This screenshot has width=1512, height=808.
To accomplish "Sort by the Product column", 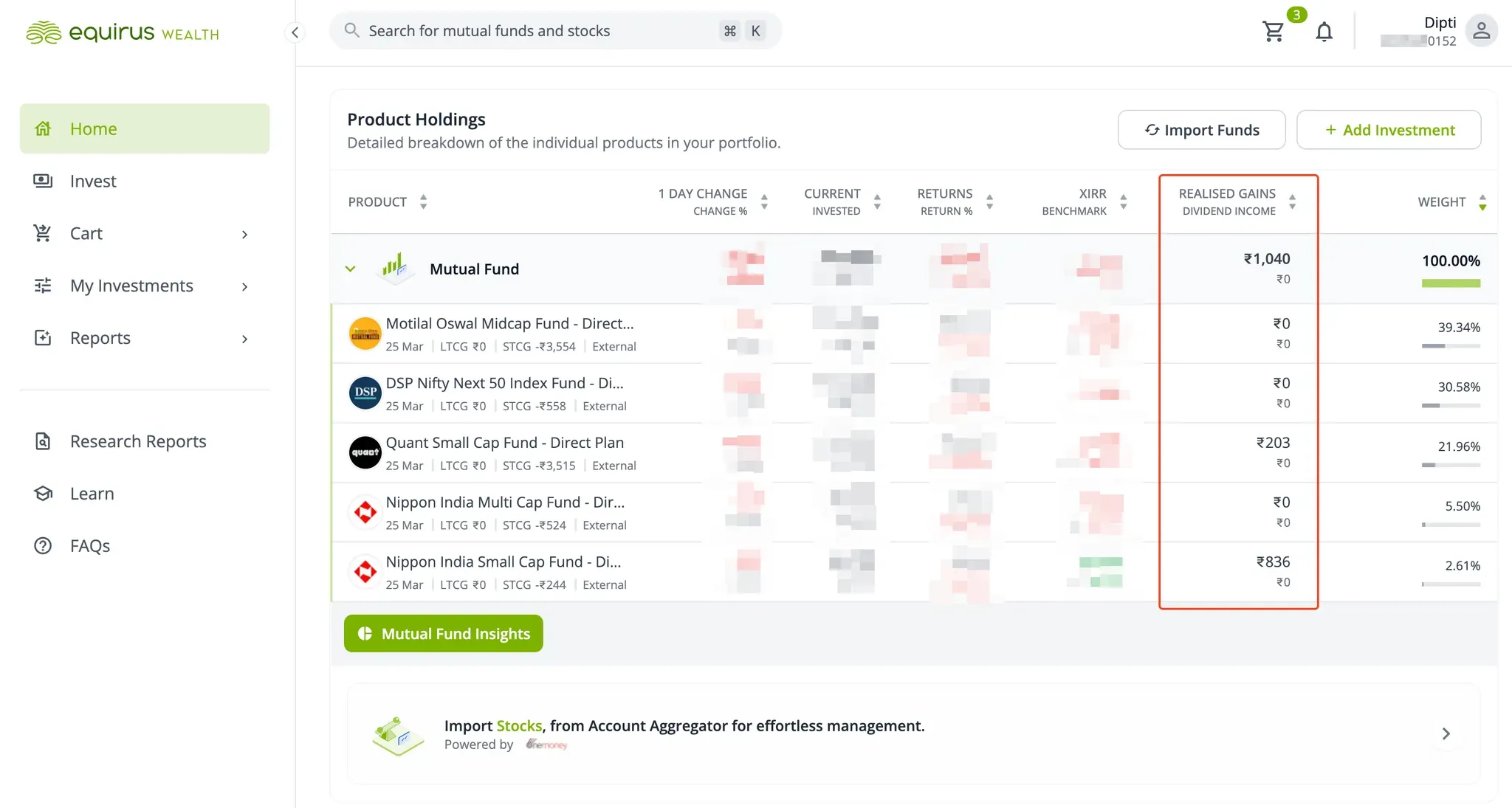I will click(x=423, y=201).
